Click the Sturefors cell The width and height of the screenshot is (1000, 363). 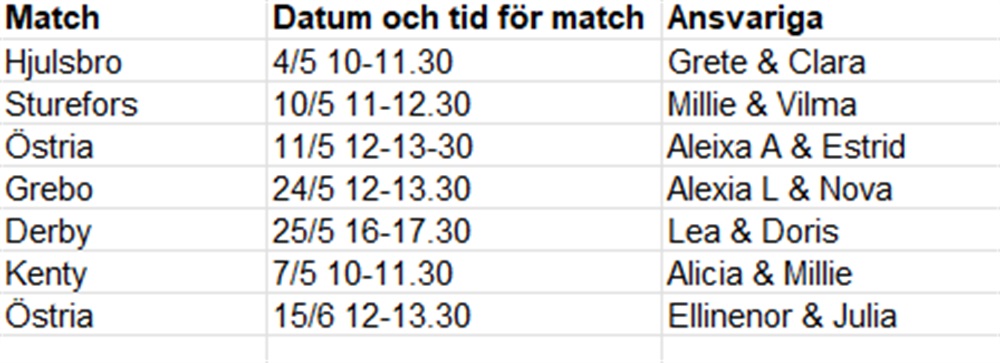[x=133, y=103]
